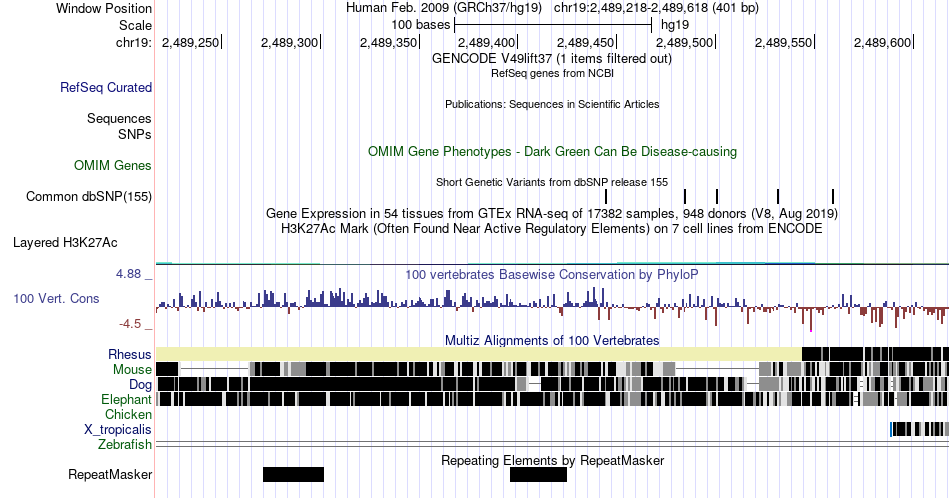Click the OMIM Genes track label
Image resolution: width=950 pixels, height=498 pixels.
tap(113, 165)
